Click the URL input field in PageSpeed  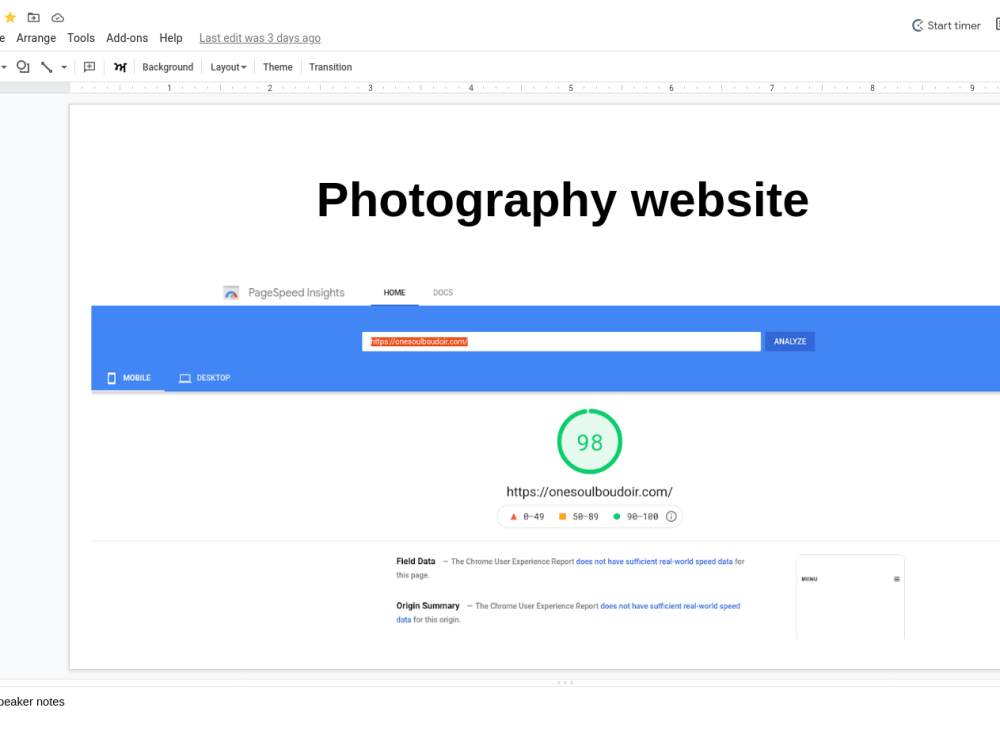coord(561,341)
